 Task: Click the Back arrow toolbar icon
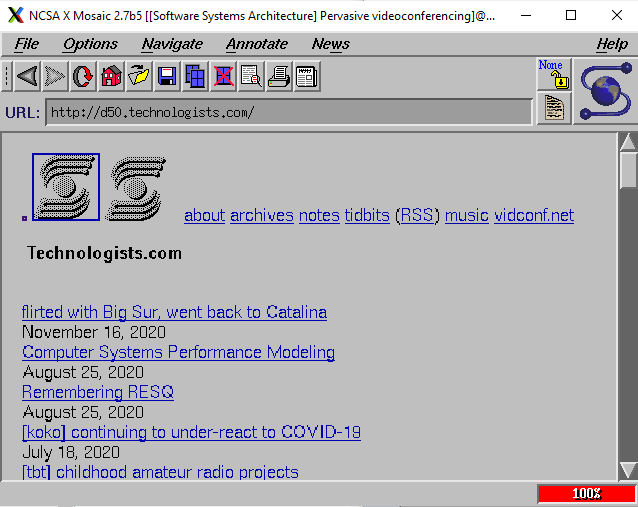(x=27, y=76)
